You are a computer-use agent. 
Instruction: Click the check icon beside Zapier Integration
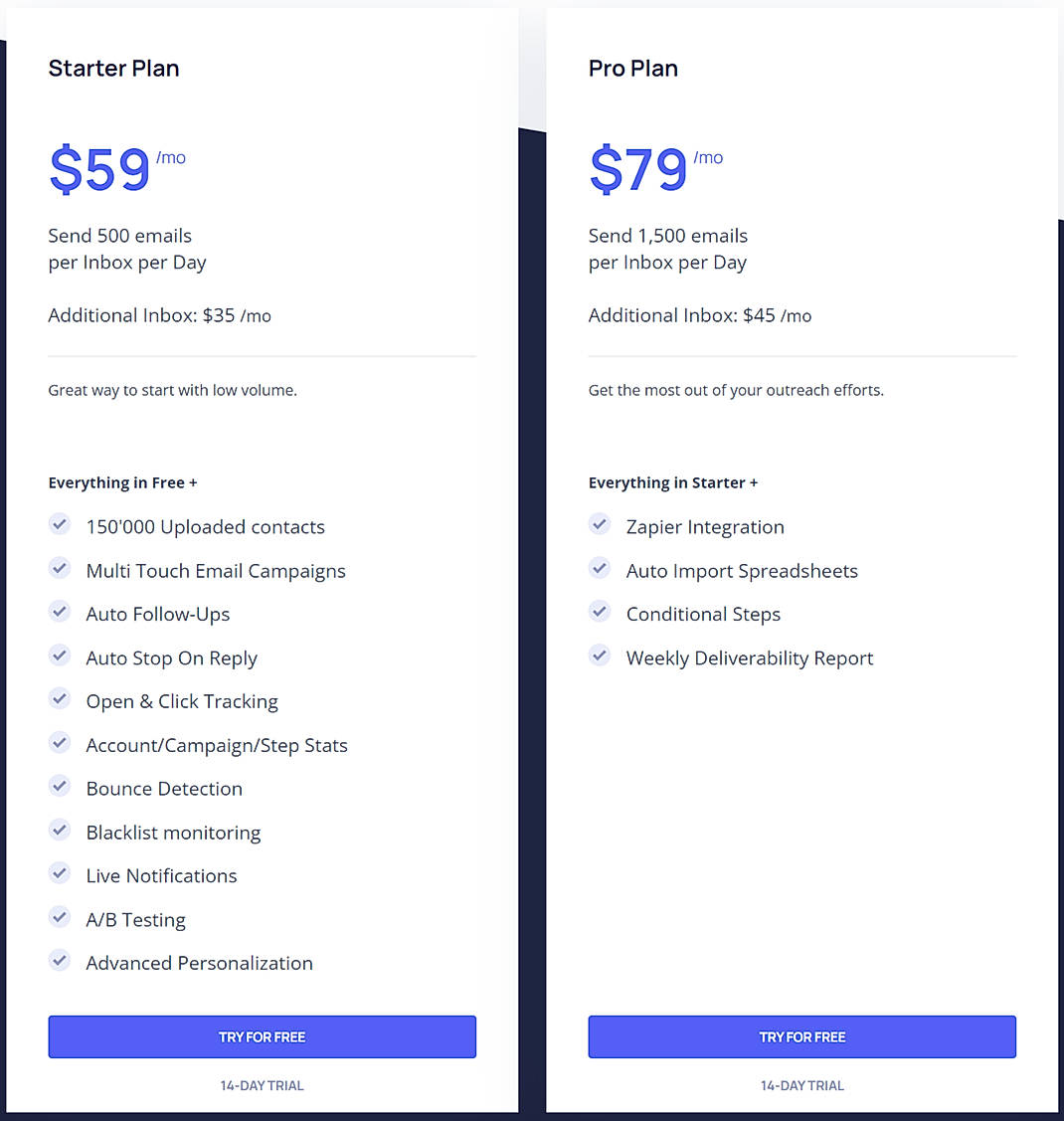600,524
